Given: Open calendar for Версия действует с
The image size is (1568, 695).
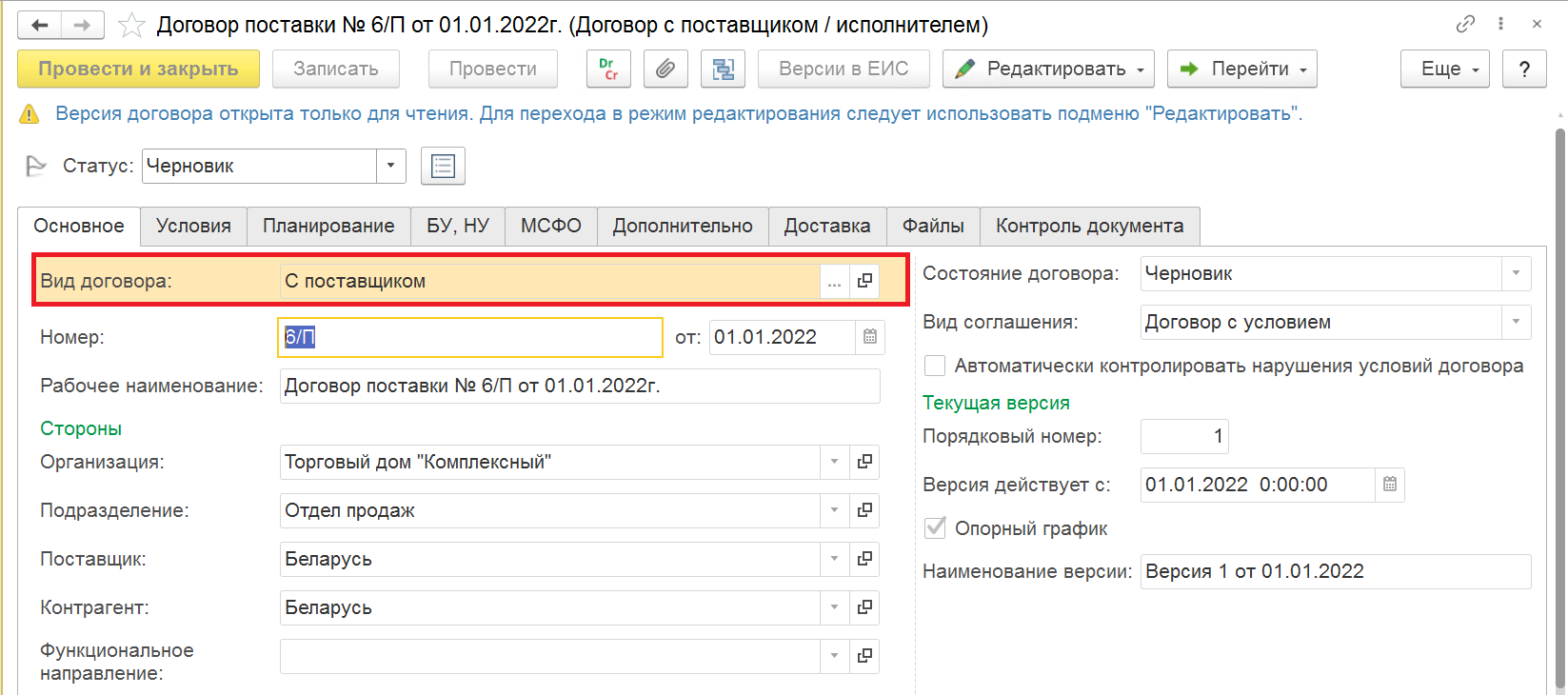Looking at the screenshot, I should coord(1390,485).
